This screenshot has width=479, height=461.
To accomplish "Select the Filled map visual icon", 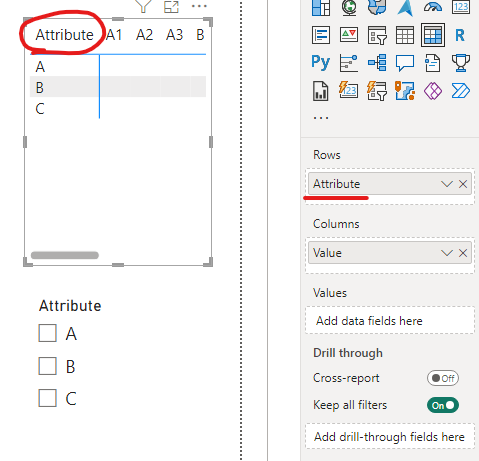I will pyautogui.click(x=377, y=7).
